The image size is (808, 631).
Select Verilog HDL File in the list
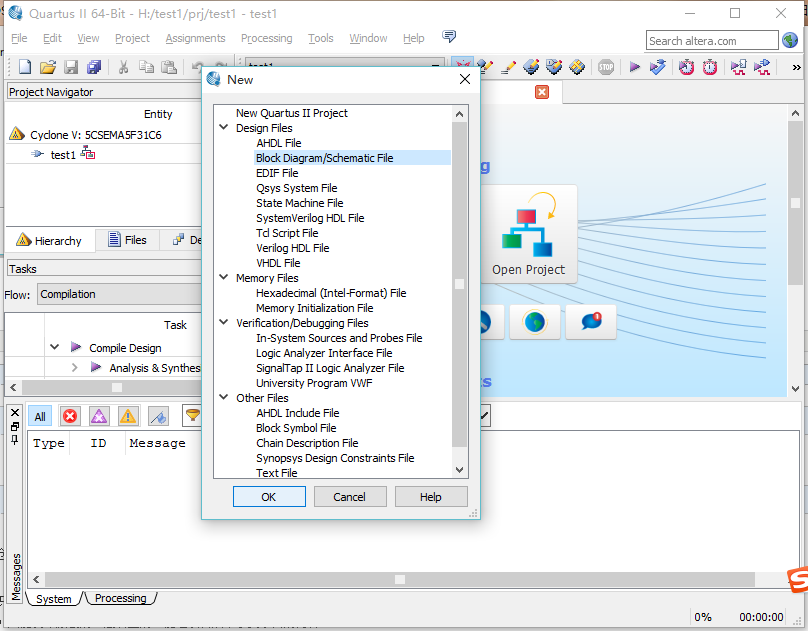coord(292,248)
